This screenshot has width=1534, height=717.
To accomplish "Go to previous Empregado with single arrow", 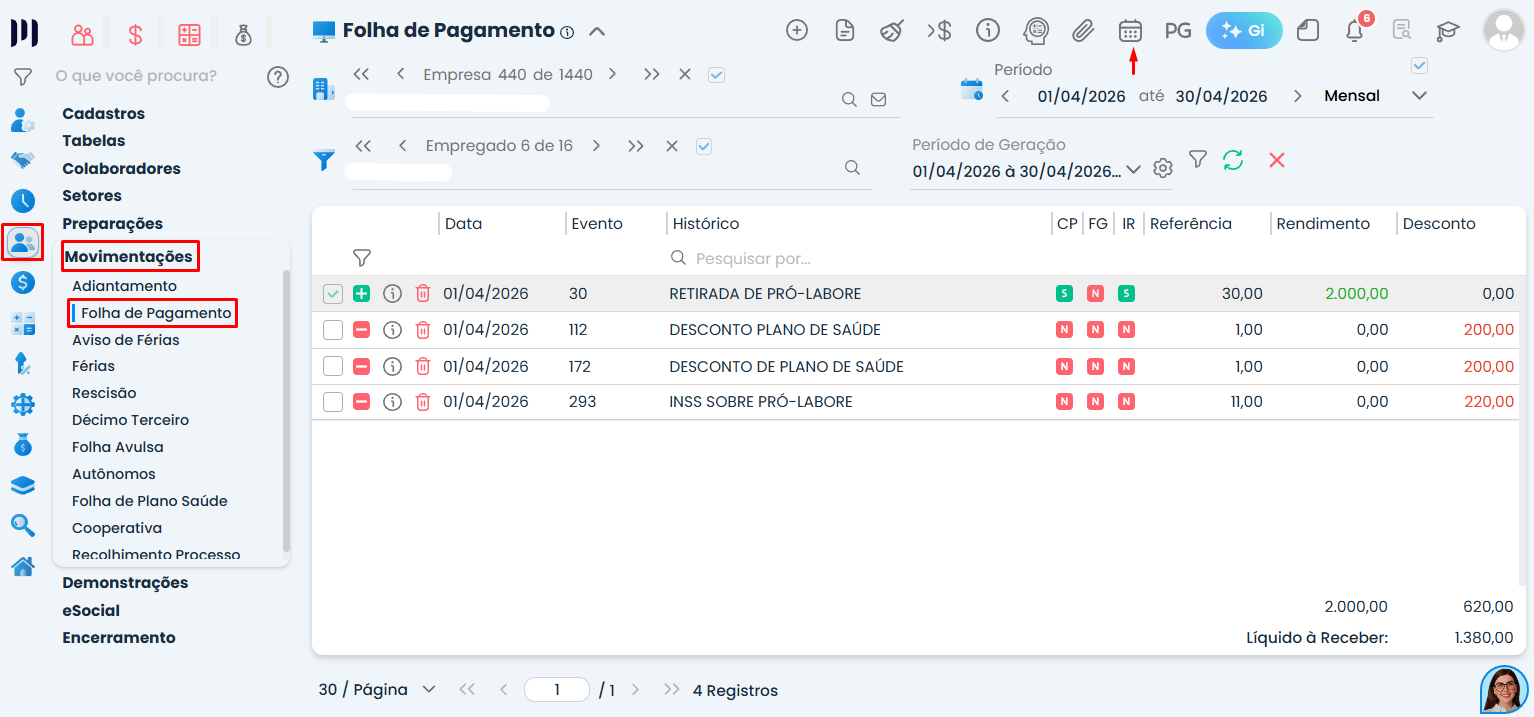I will pos(402,146).
